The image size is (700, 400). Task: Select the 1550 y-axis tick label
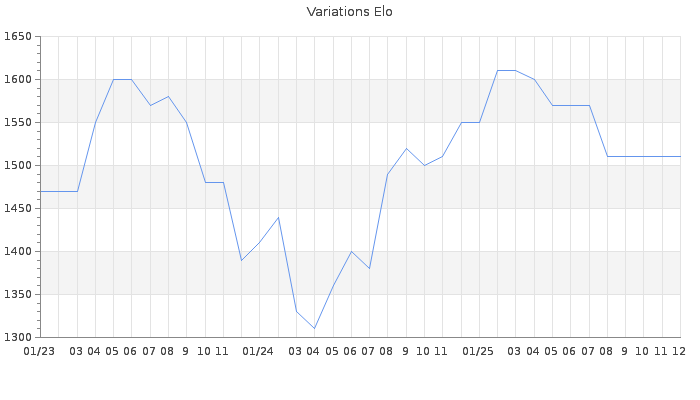(17, 123)
